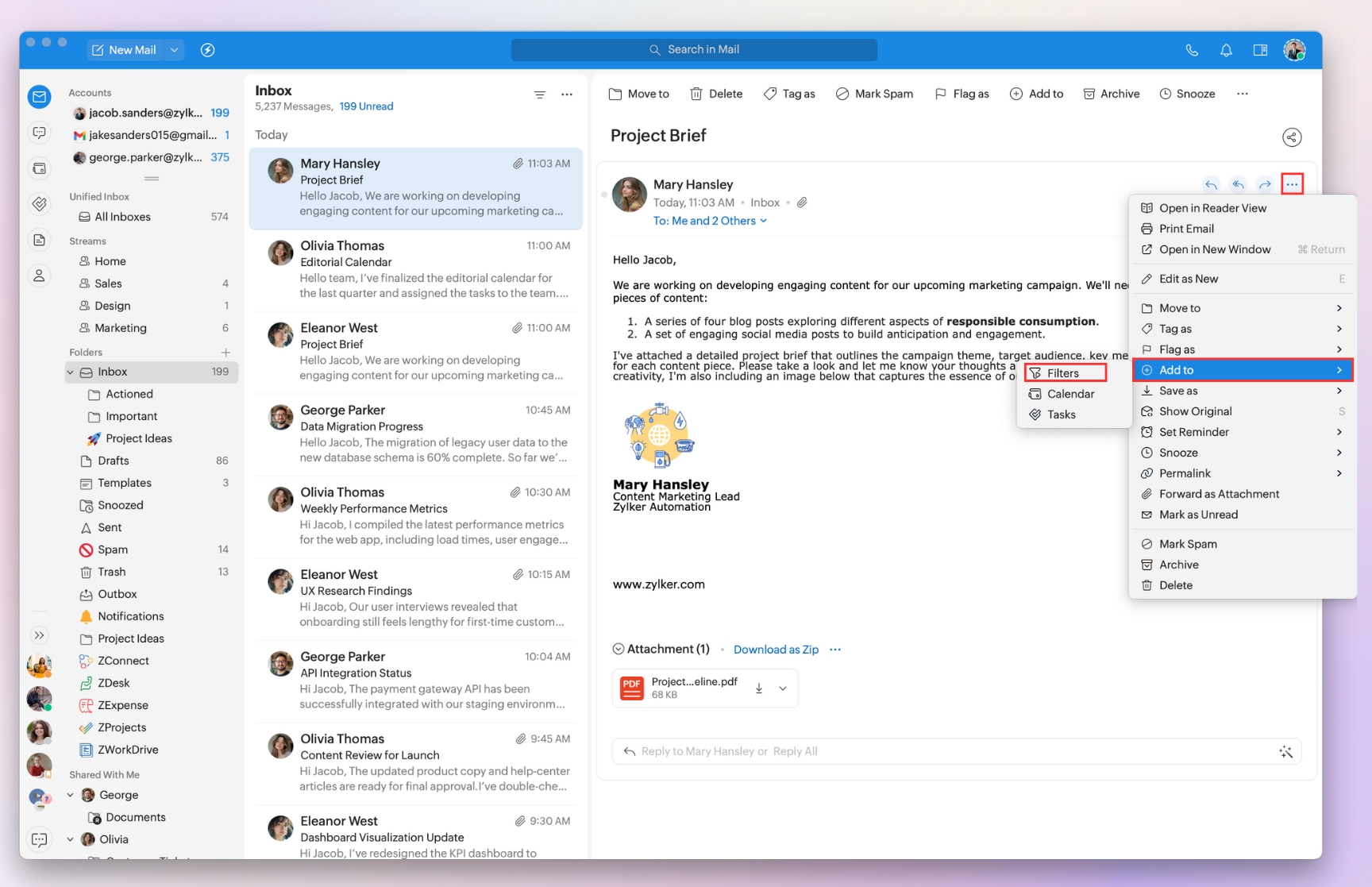
Task: Click the Reply arrow icon
Action: (1211, 184)
